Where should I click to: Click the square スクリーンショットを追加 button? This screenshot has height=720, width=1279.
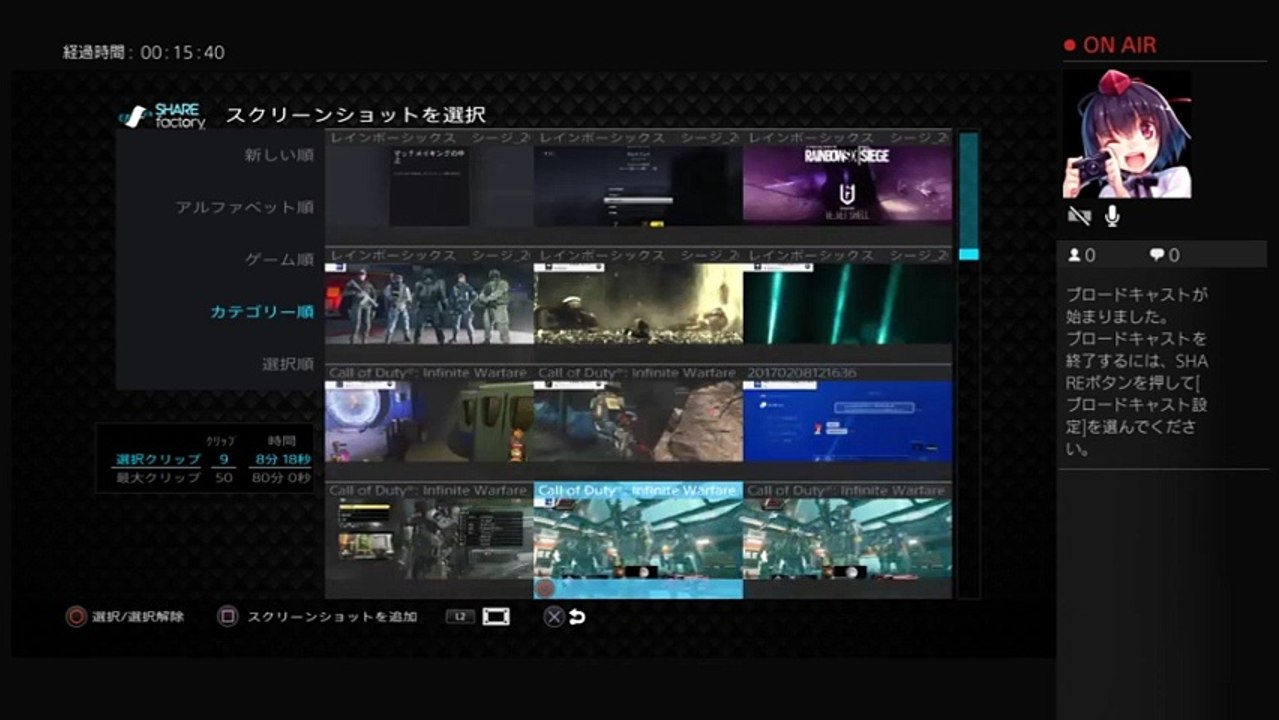pos(228,617)
